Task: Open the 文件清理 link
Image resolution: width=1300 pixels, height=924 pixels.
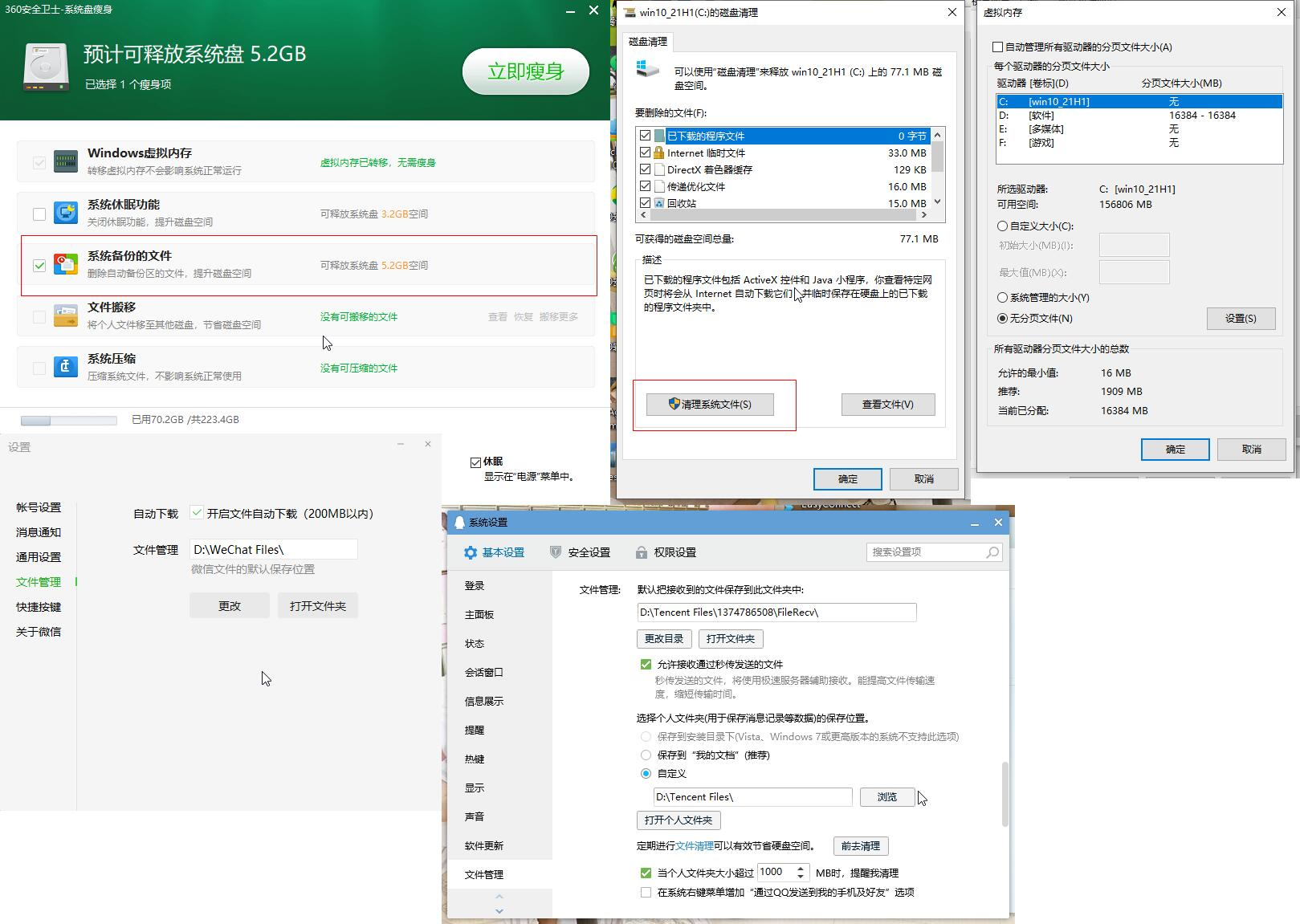Action: click(695, 845)
